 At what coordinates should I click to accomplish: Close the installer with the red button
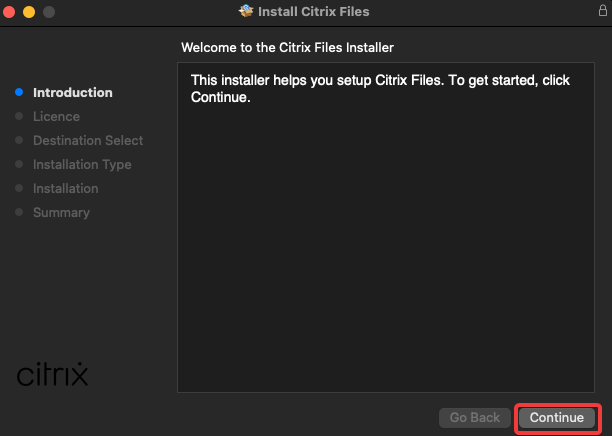(x=9, y=12)
